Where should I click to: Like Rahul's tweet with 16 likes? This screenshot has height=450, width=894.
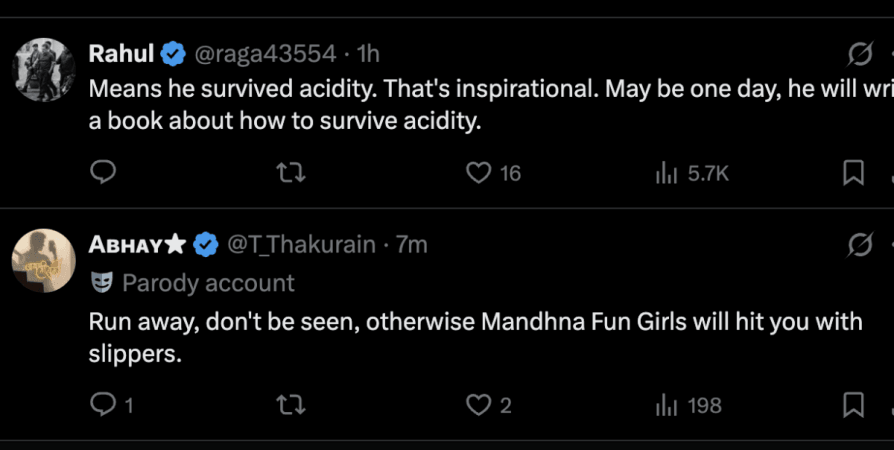pyautogui.click(x=479, y=174)
